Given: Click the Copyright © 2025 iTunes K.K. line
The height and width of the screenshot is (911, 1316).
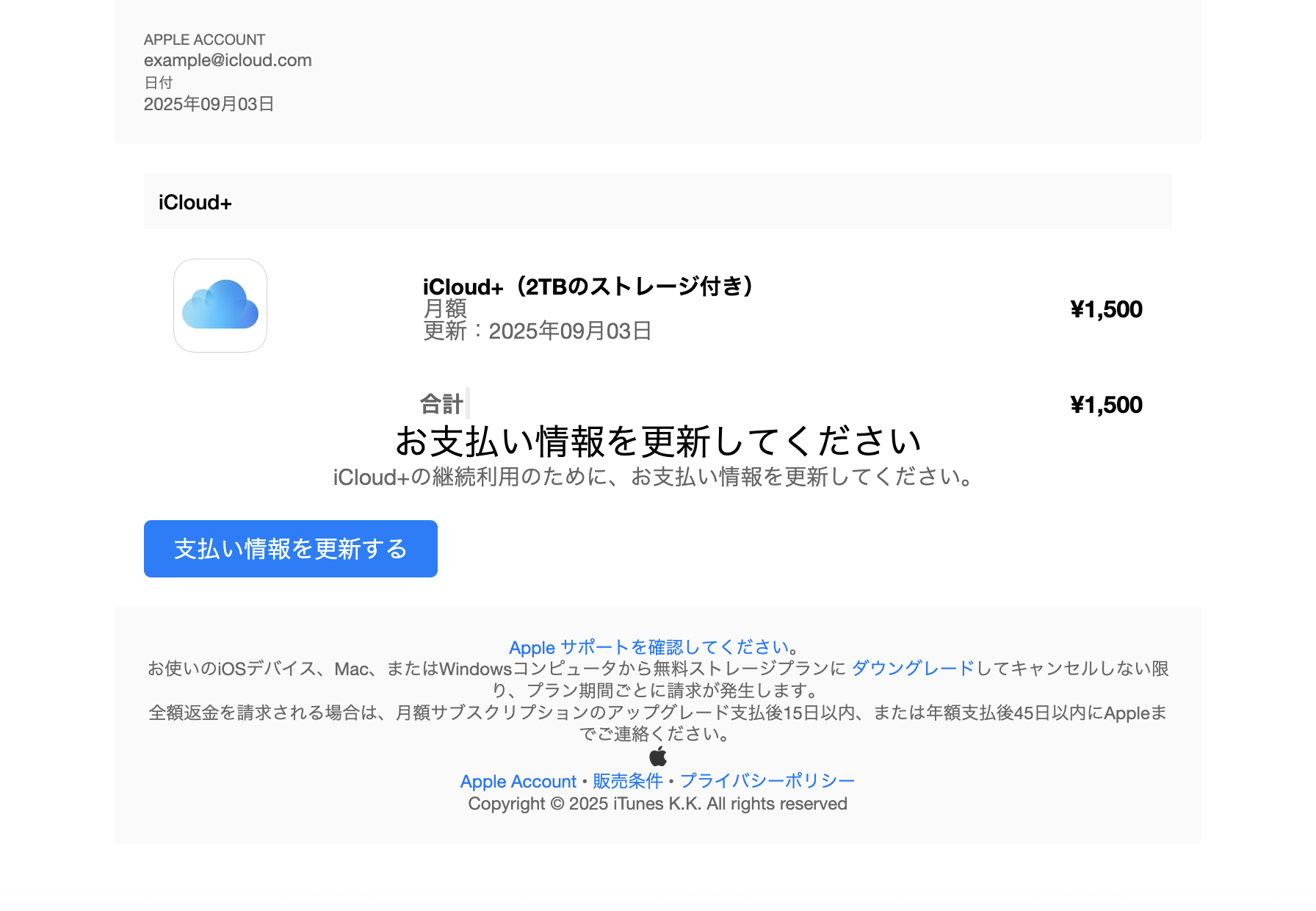Looking at the screenshot, I should pos(658,804).
